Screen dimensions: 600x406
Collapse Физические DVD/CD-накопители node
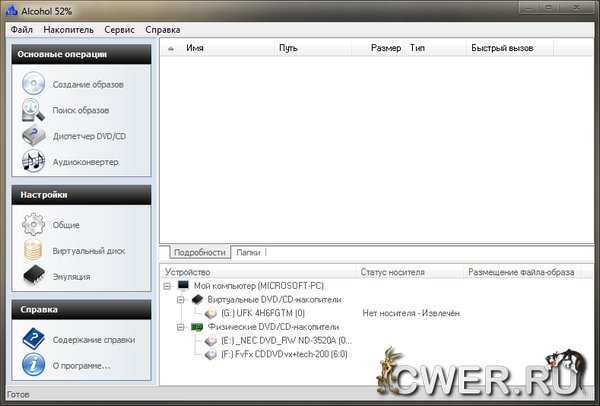(181, 327)
